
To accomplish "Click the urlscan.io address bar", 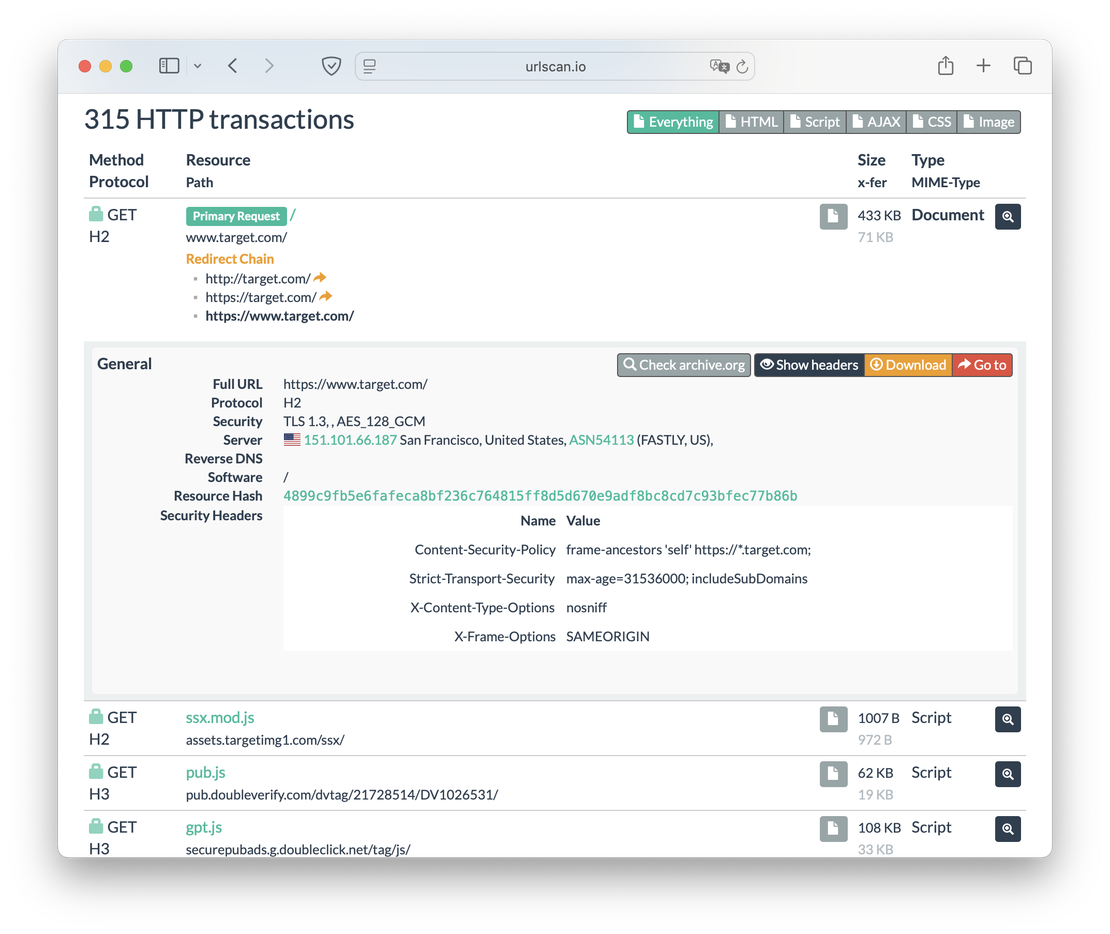I will coord(555,66).
